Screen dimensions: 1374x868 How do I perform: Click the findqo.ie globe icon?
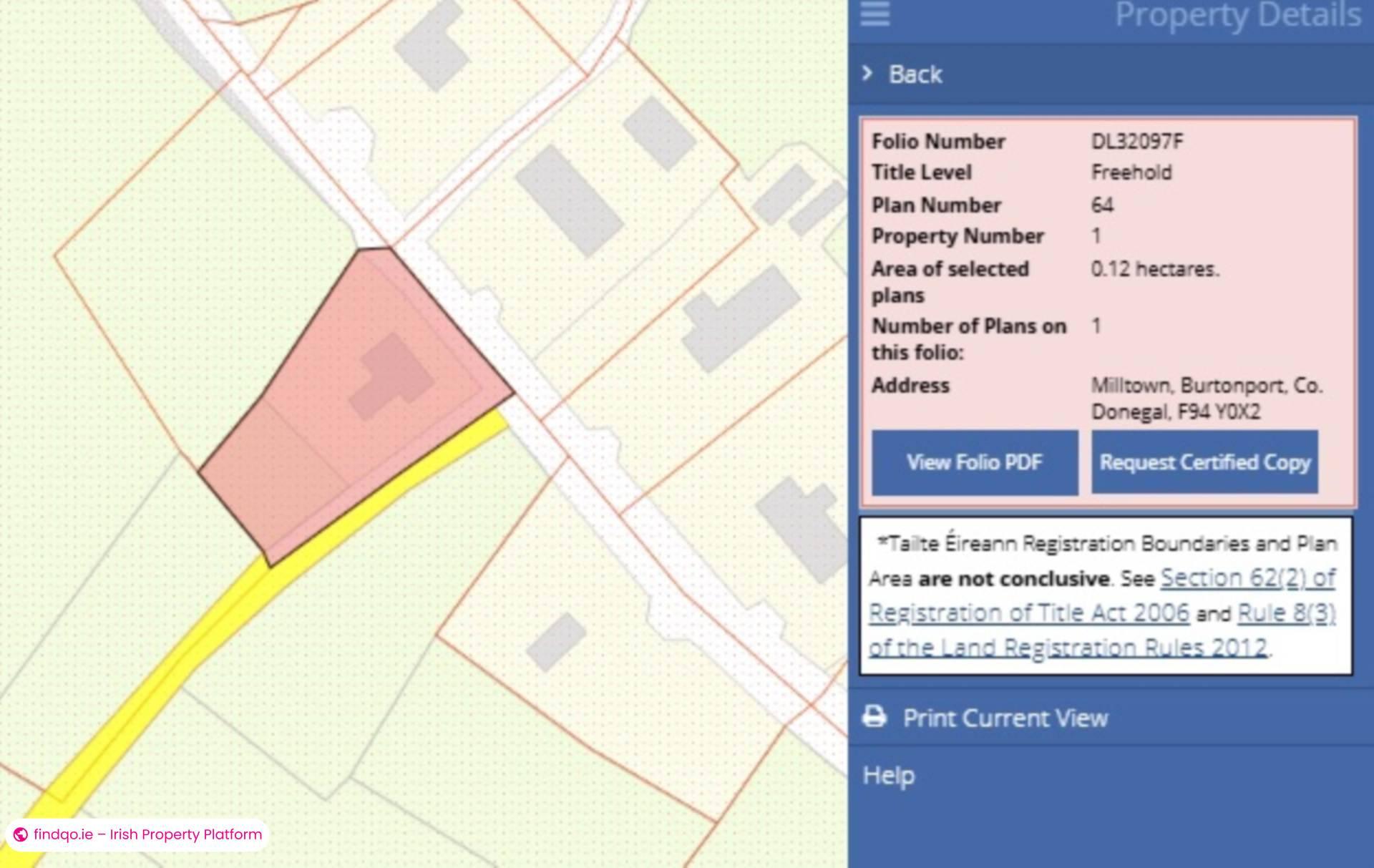21,834
